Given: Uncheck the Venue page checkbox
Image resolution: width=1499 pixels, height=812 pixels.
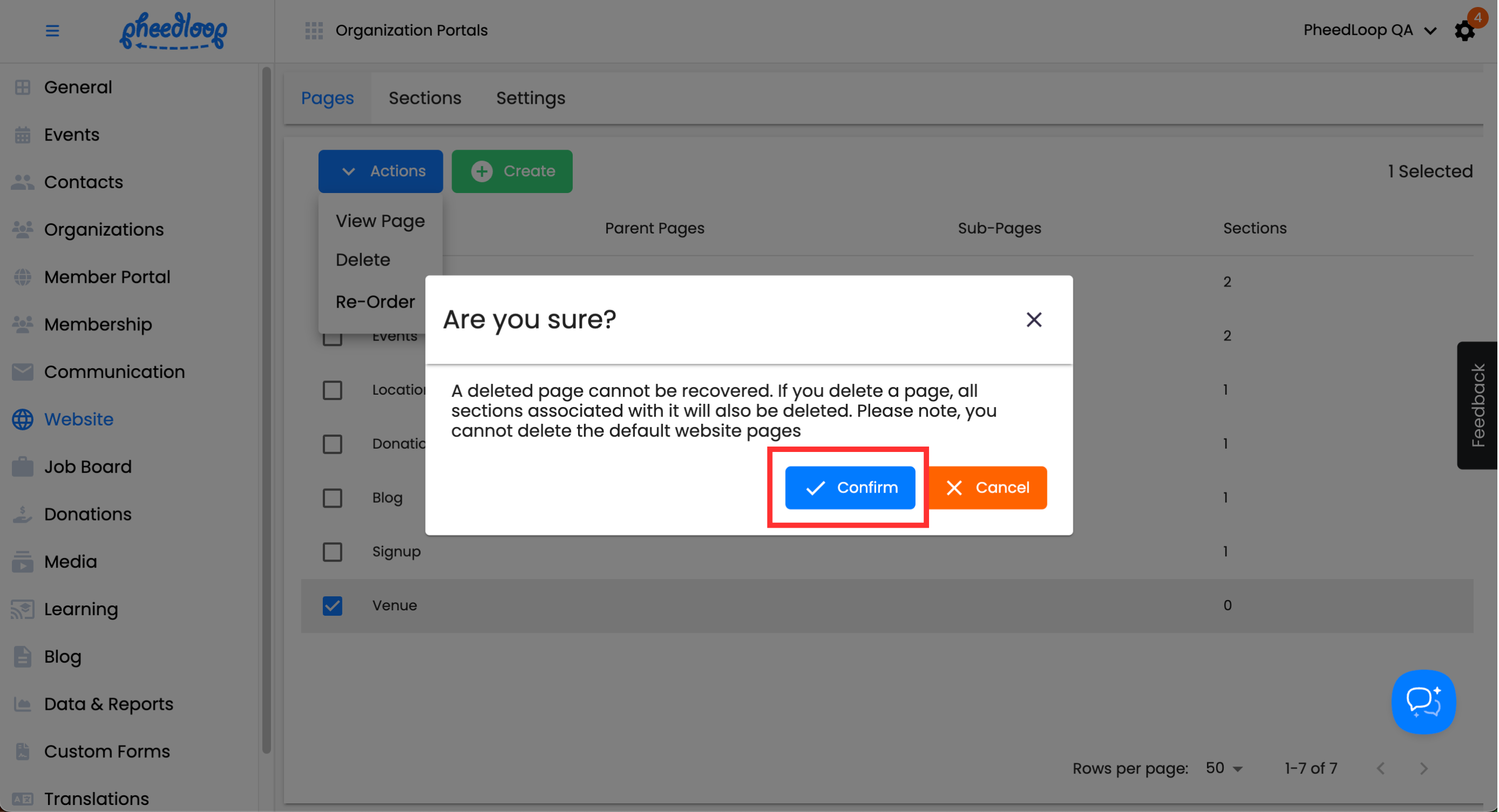Looking at the screenshot, I should tap(332, 605).
